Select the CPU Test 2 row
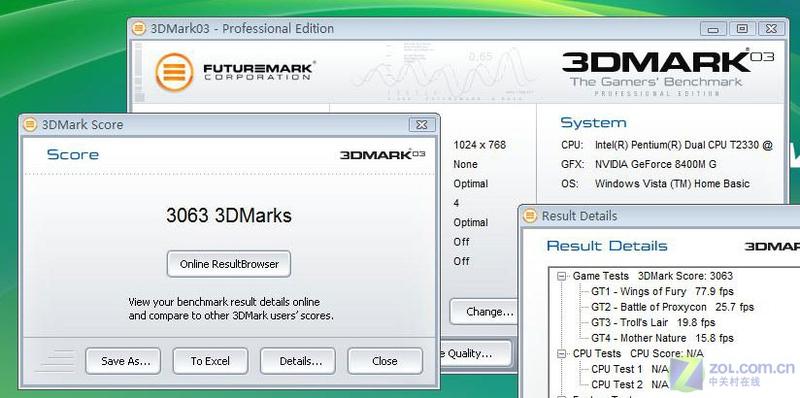 (630, 384)
